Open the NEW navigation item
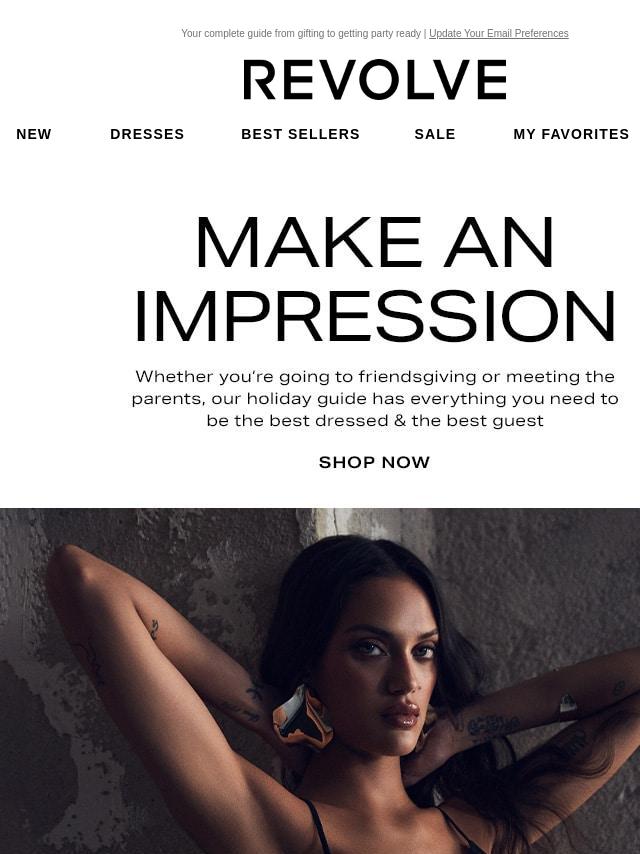Viewport: 640px width, 854px height. pyautogui.click(x=34, y=134)
